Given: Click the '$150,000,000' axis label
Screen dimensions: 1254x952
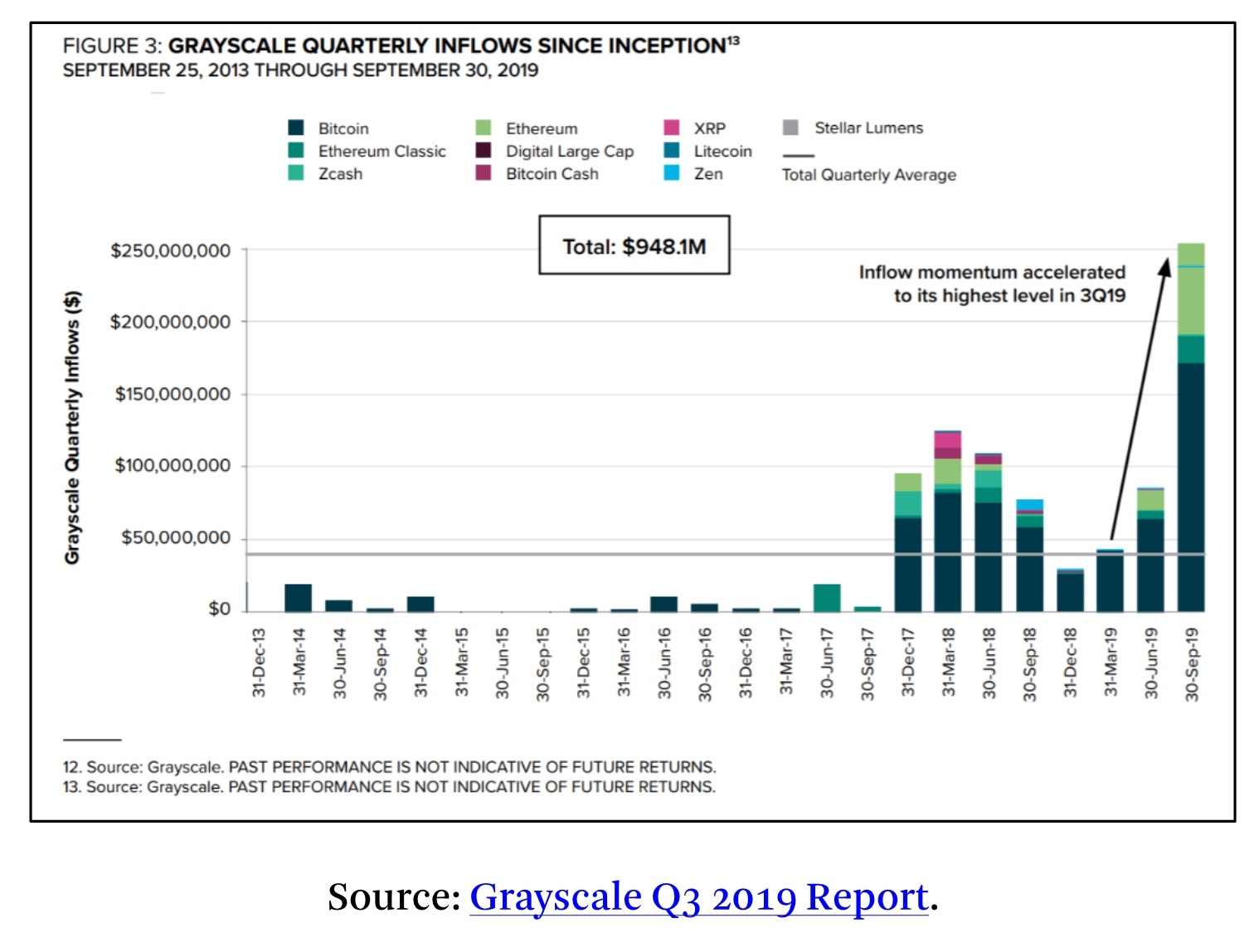Looking at the screenshot, I should tap(173, 394).
